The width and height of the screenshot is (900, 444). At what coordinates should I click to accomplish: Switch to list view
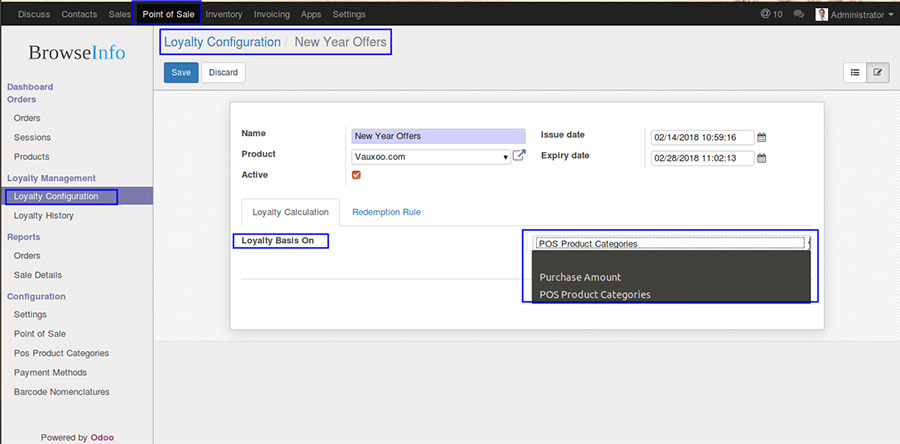tap(855, 73)
